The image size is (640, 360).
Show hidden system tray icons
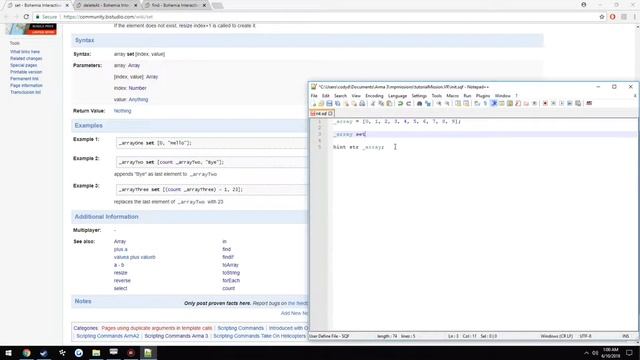click(587, 353)
